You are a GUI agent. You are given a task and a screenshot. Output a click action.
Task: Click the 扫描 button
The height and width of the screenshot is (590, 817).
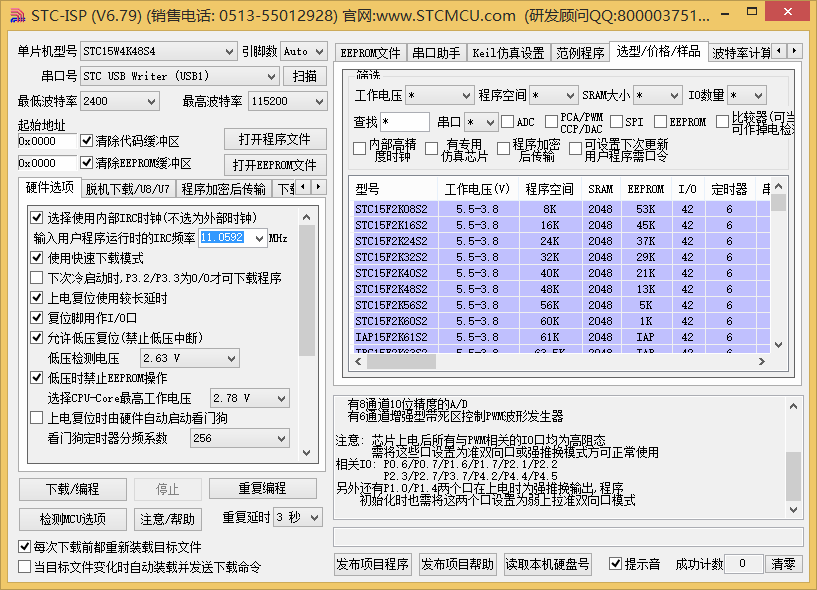click(x=305, y=76)
